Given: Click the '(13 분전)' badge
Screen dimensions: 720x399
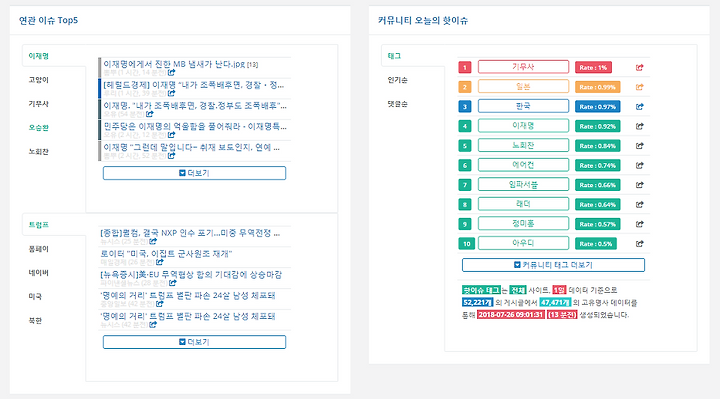Looking at the screenshot, I should pyautogui.click(x=562, y=315).
